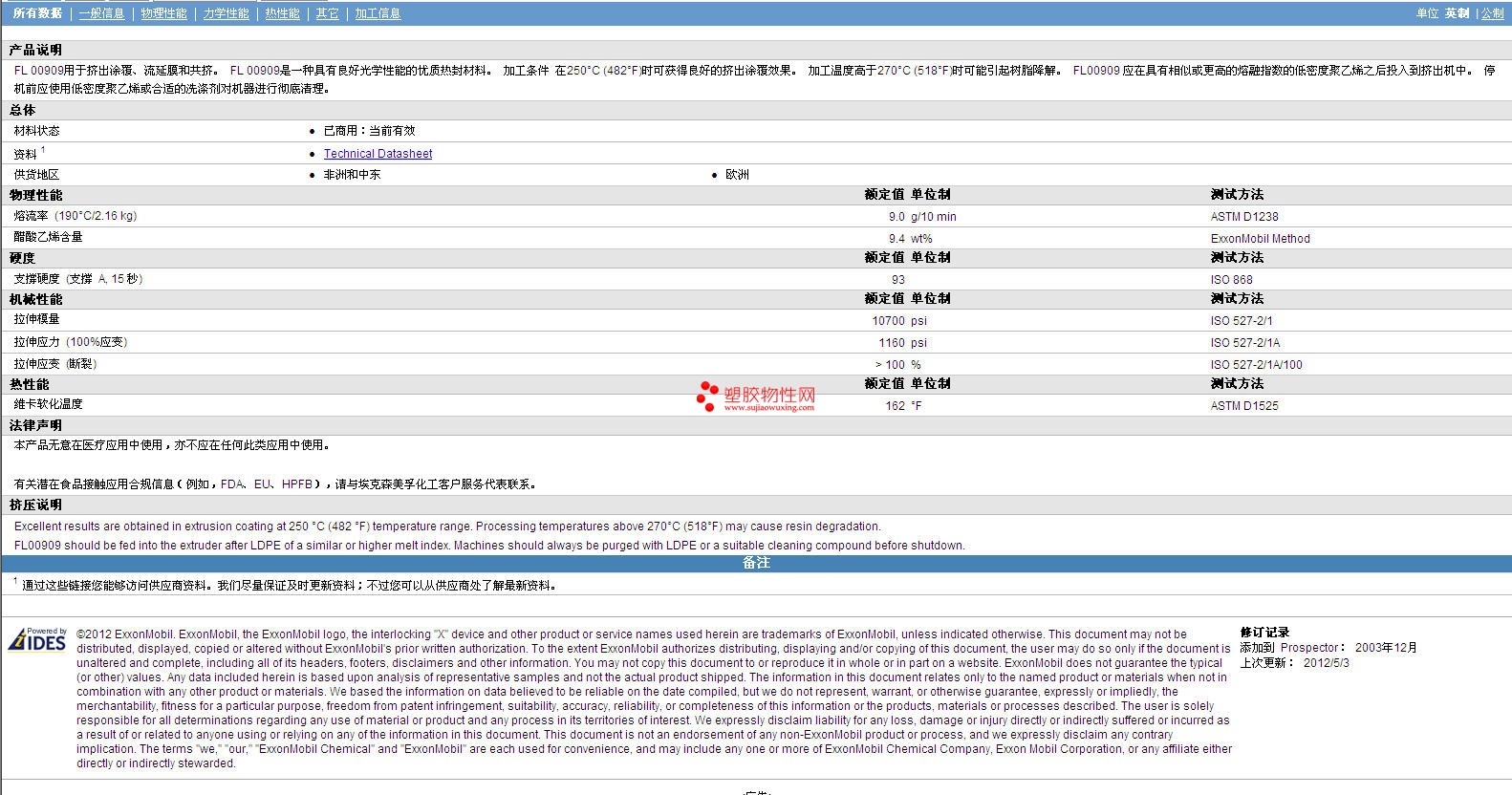Screen dimensions: 1512x795
Task: Select ExxonMobil Method text
Action: click(x=1260, y=239)
